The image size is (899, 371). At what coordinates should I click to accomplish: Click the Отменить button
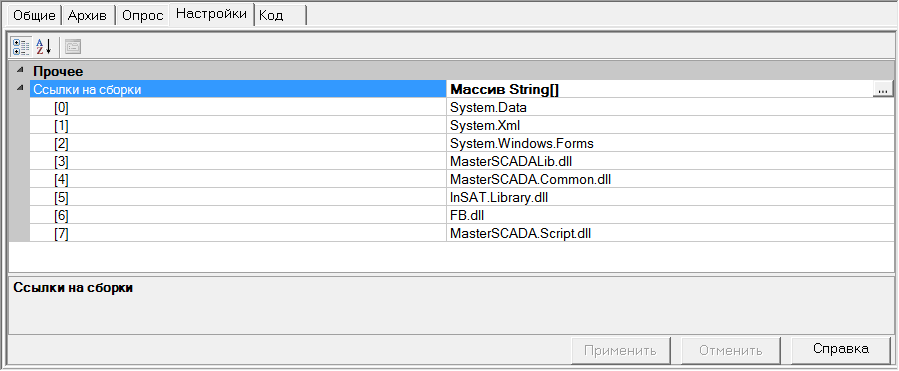pos(730,350)
